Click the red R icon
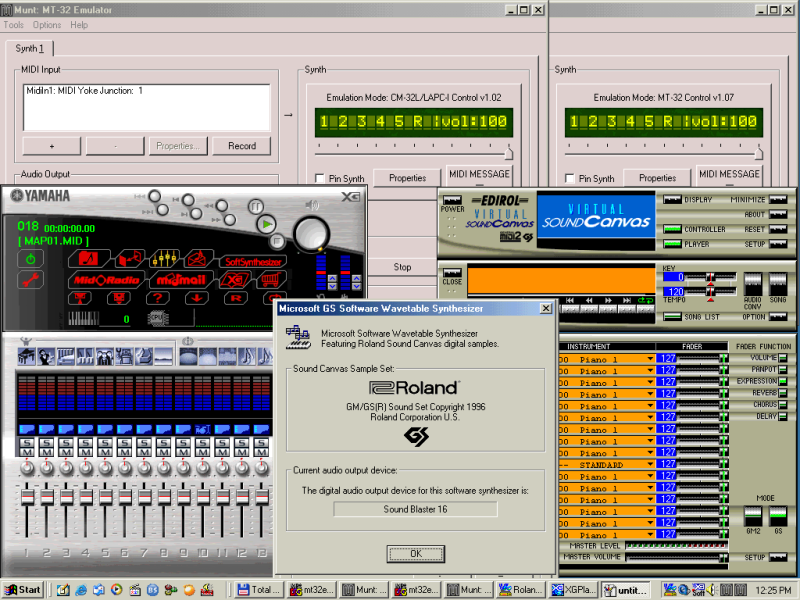The width and height of the screenshot is (800, 600). coord(236,298)
